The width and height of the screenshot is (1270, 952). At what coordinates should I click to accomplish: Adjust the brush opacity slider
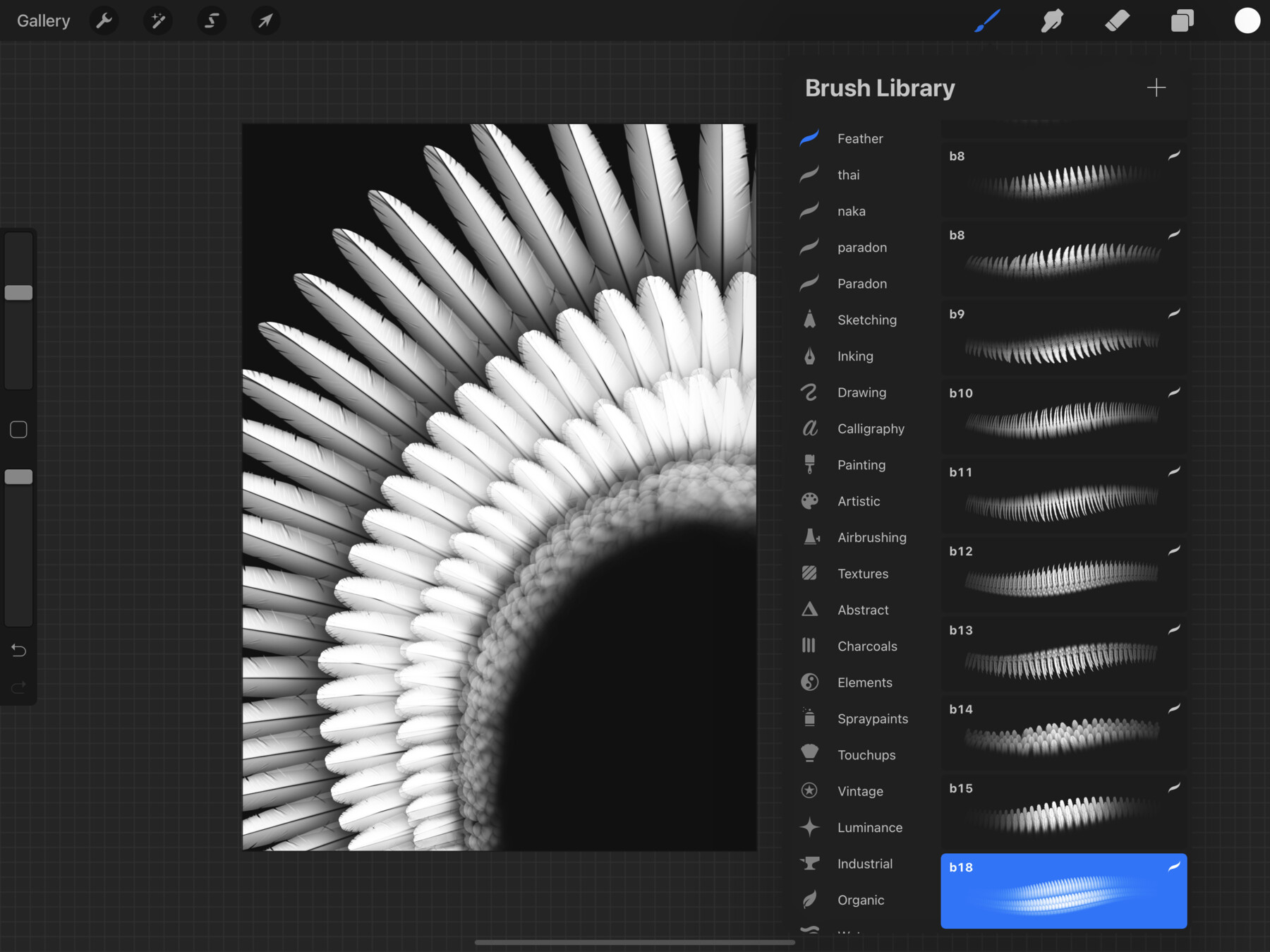coord(19,477)
